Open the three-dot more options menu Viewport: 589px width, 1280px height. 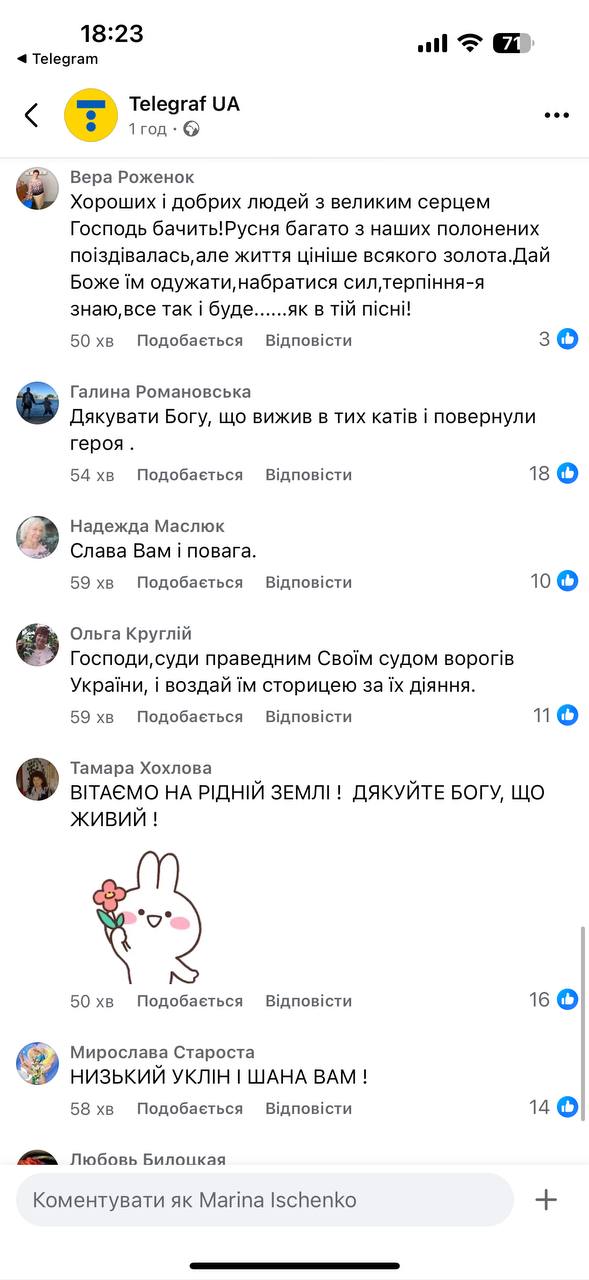point(556,116)
